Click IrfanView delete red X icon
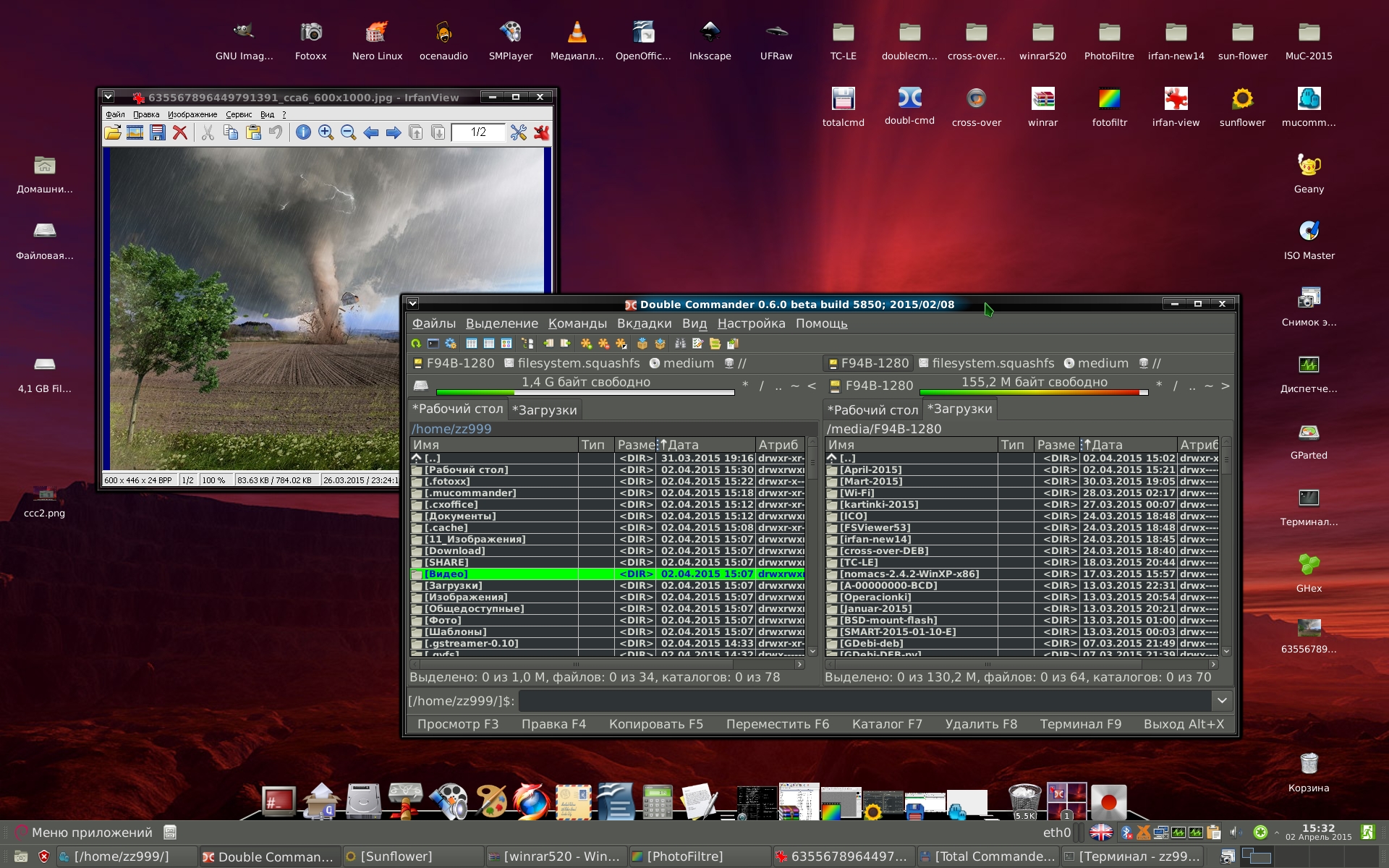The image size is (1389, 868). coord(179,132)
